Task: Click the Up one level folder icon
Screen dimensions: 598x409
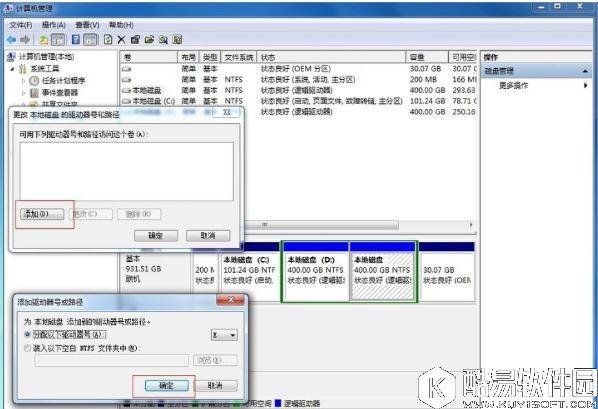Action: point(44,40)
